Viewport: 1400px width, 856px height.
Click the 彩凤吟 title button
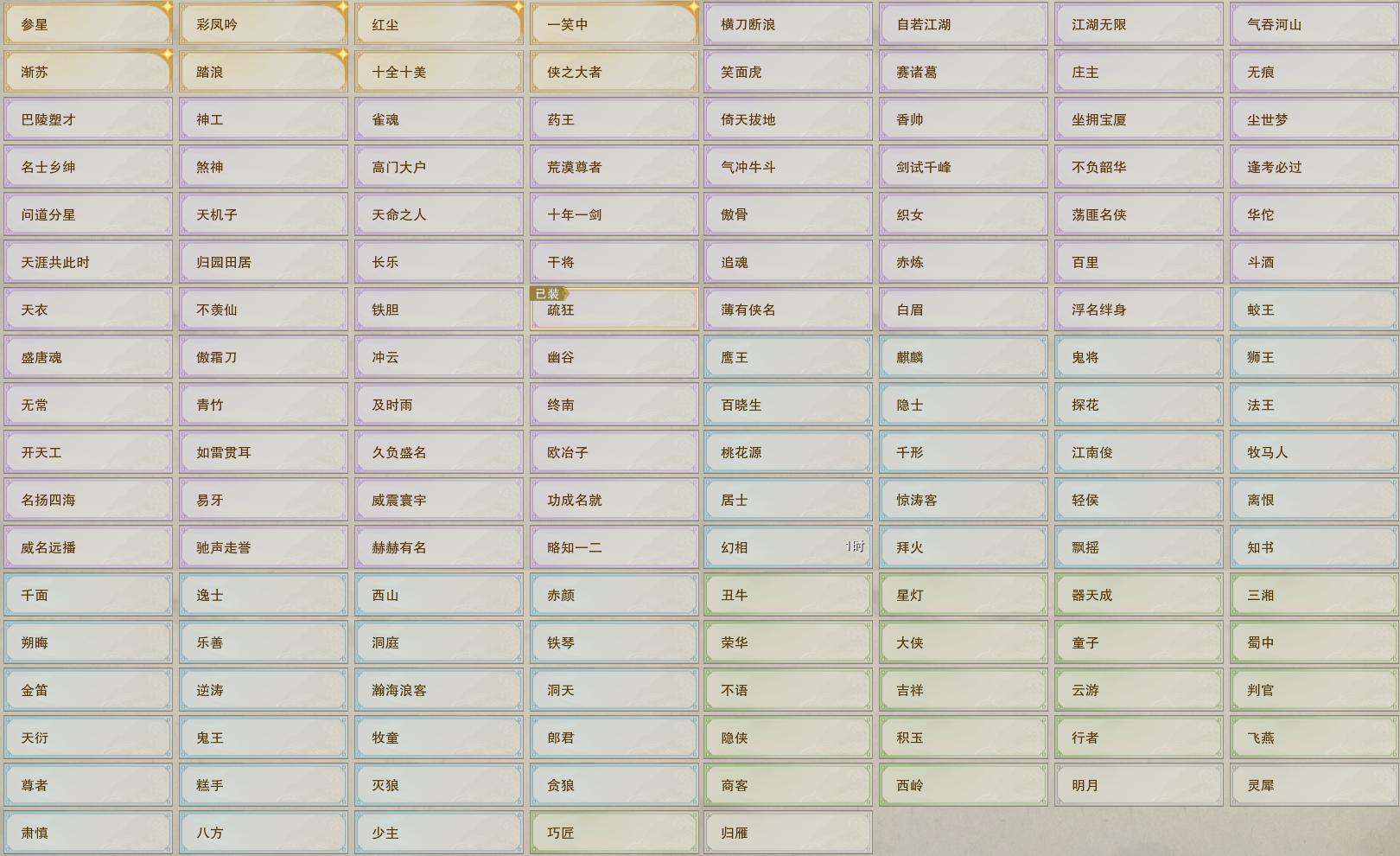[x=264, y=24]
